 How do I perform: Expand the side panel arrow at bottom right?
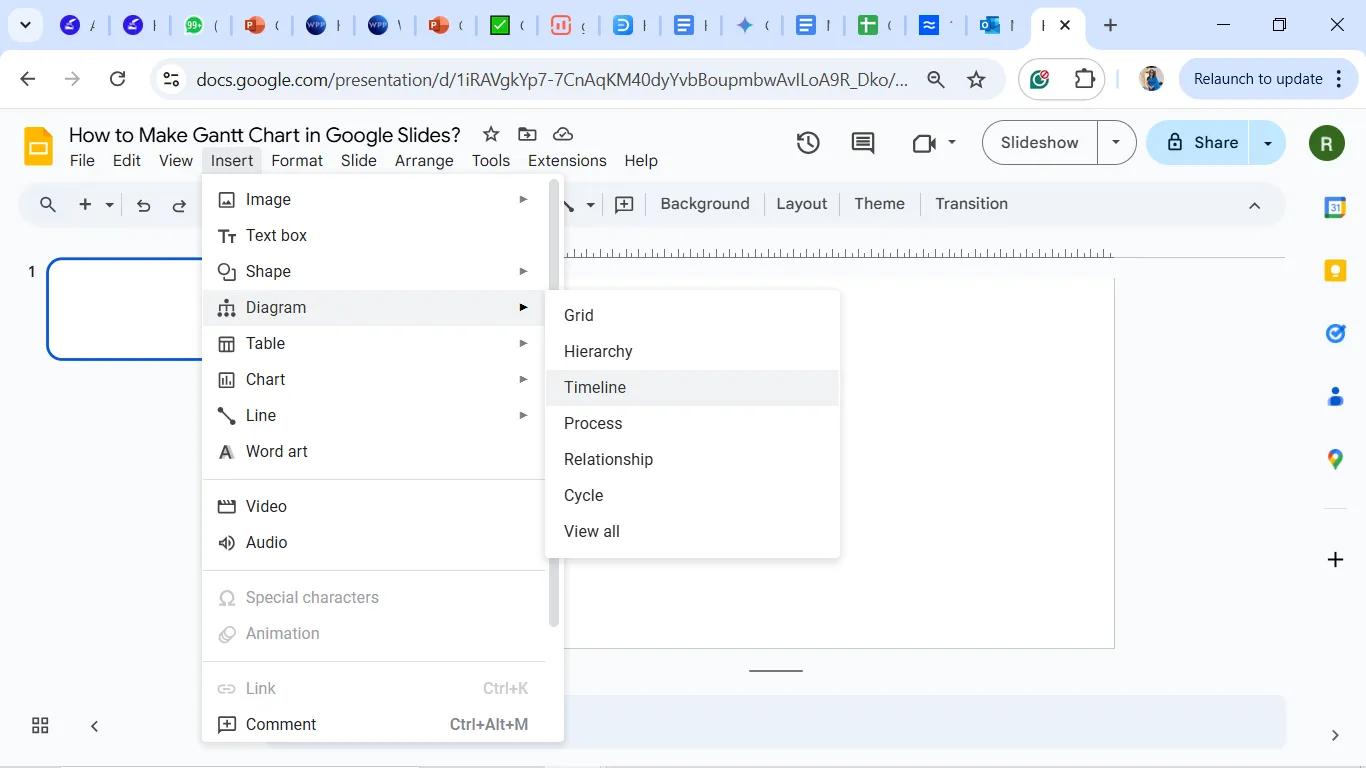pos(1335,735)
